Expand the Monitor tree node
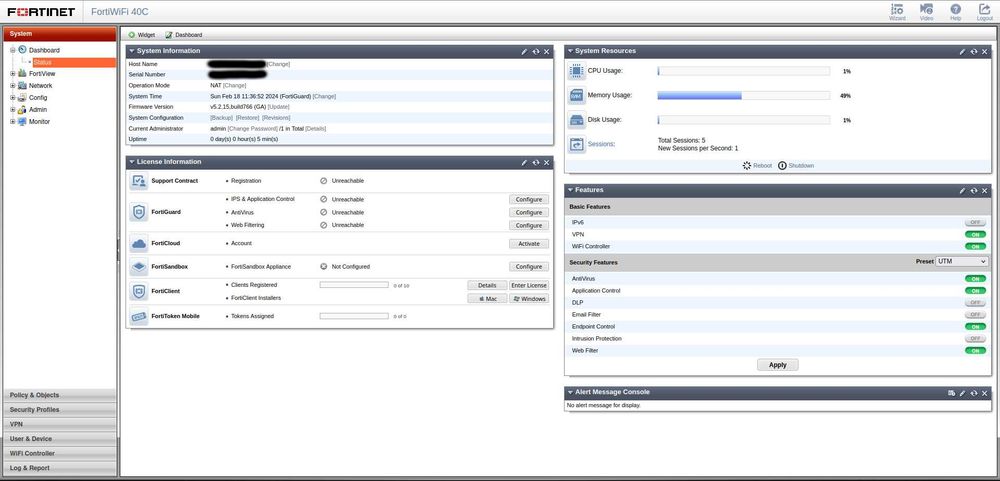Image resolution: width=1000 pixels, height=481 pixels. [x=12, y=121]
